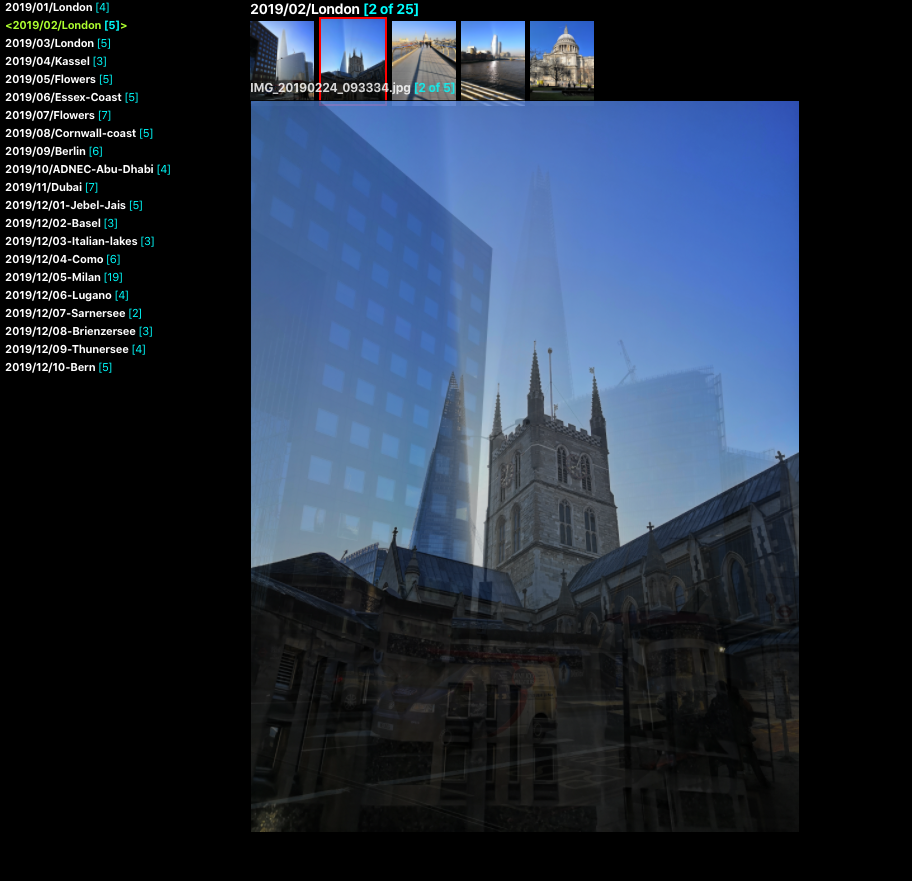Open the 2019/12/10-Bern album
912x881 pixels.
(x=59, y=368)
